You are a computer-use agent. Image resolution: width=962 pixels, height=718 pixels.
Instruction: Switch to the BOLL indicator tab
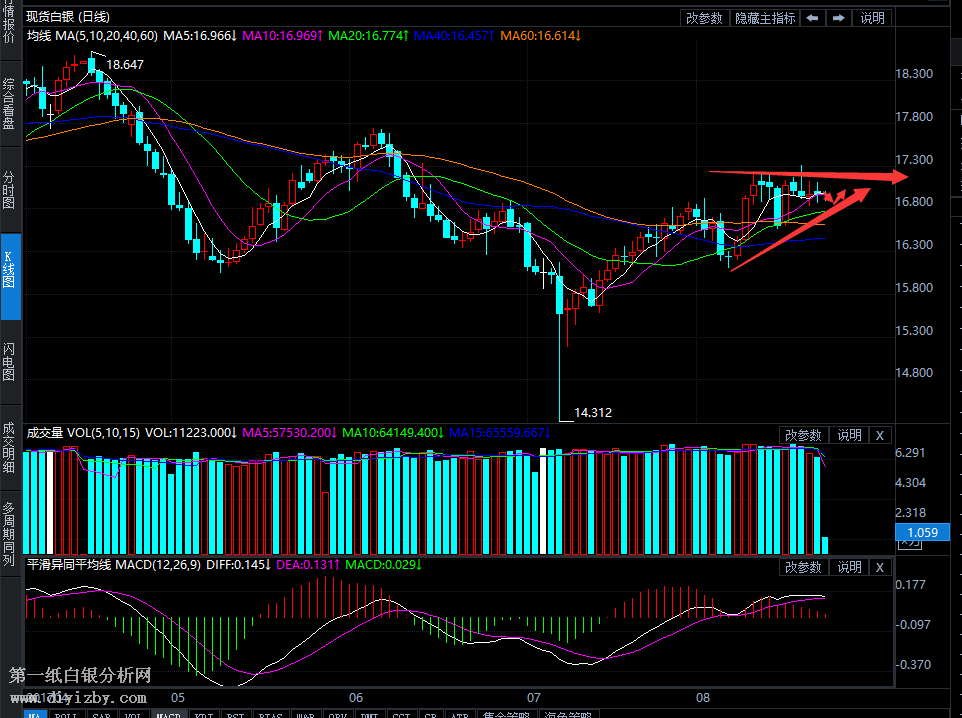pos(66,713)
